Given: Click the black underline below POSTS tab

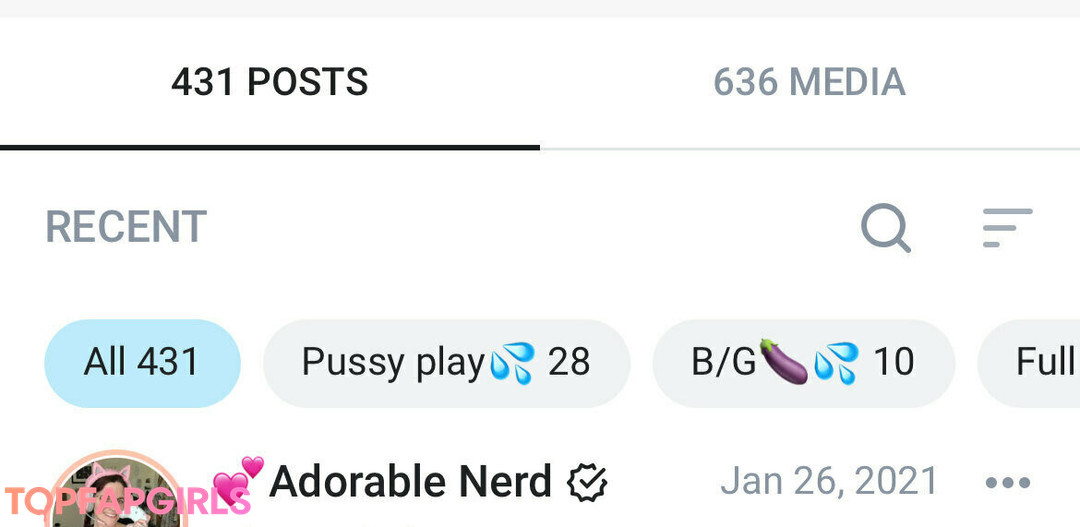Looking at the screenshot, I should 270,147.
